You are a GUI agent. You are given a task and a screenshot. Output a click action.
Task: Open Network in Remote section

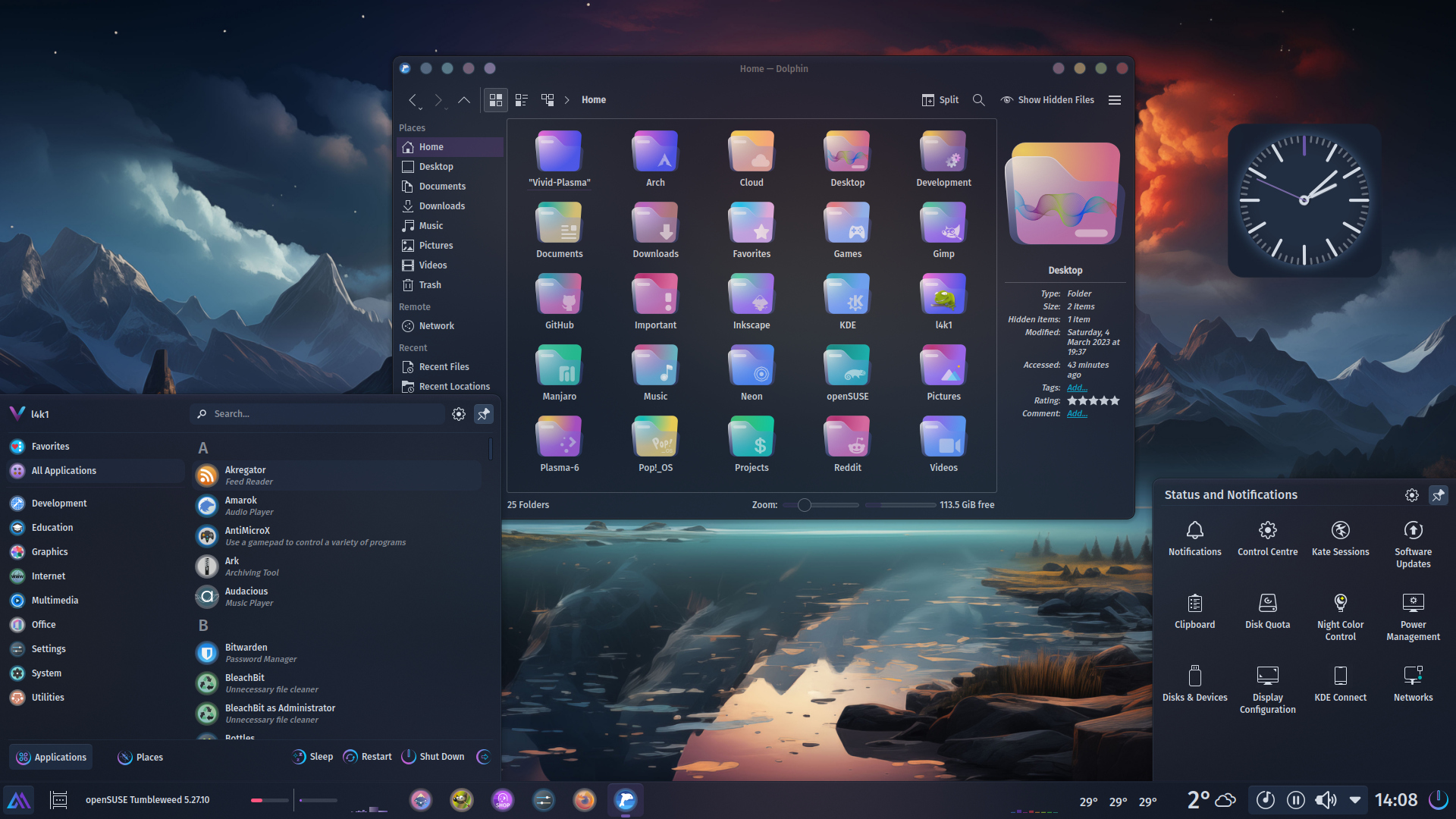click(x=450, y=326)
